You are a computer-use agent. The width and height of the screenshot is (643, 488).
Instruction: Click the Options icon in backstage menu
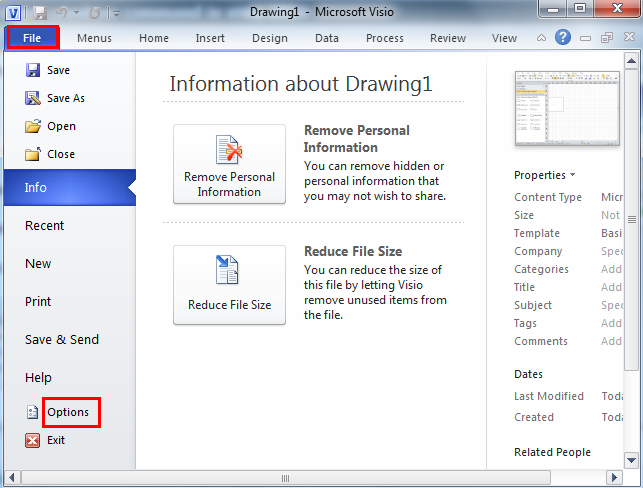pyautogui.click(x=33, y=412)
